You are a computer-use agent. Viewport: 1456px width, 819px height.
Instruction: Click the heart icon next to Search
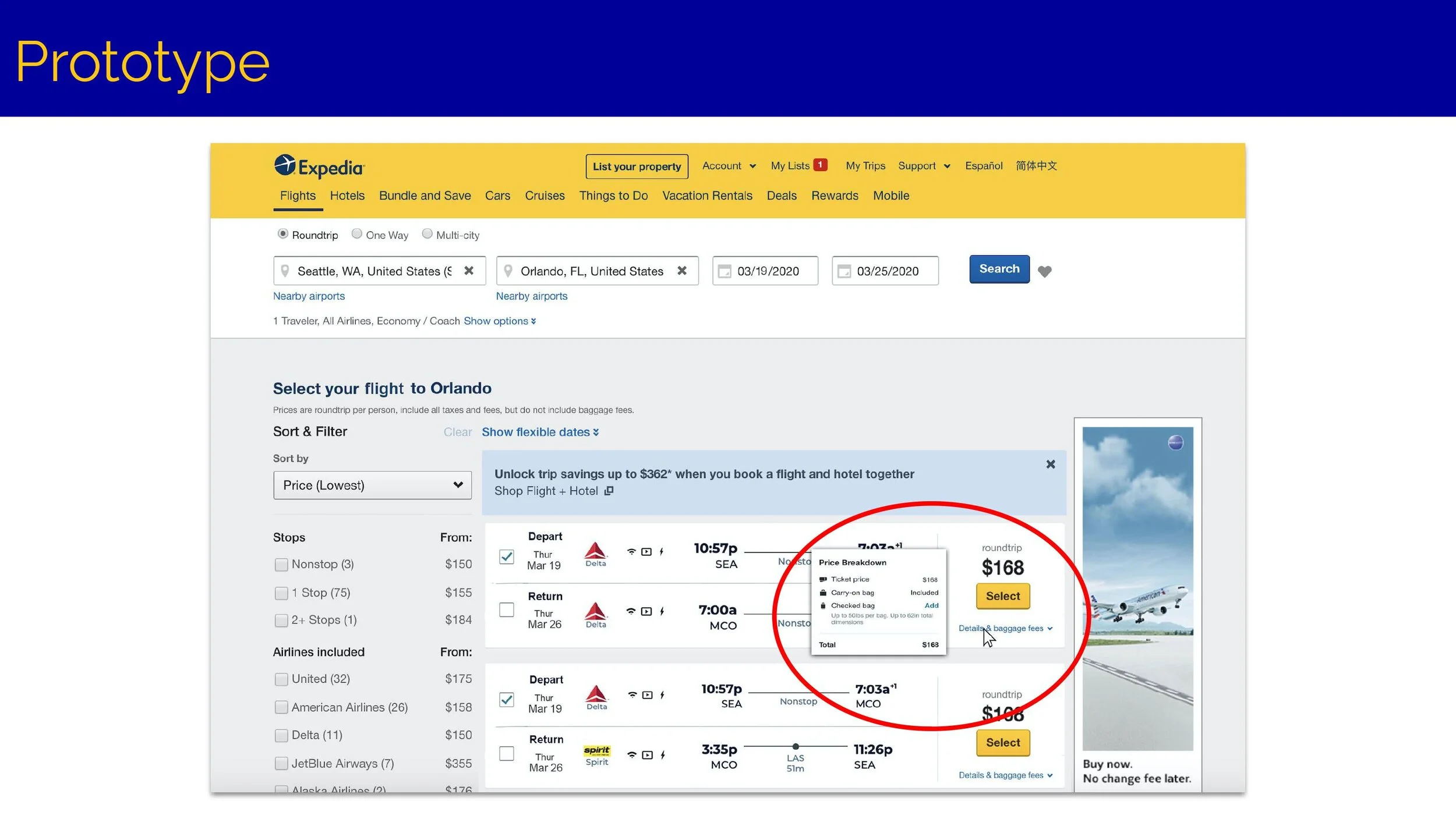click(x=1044, y=271)
